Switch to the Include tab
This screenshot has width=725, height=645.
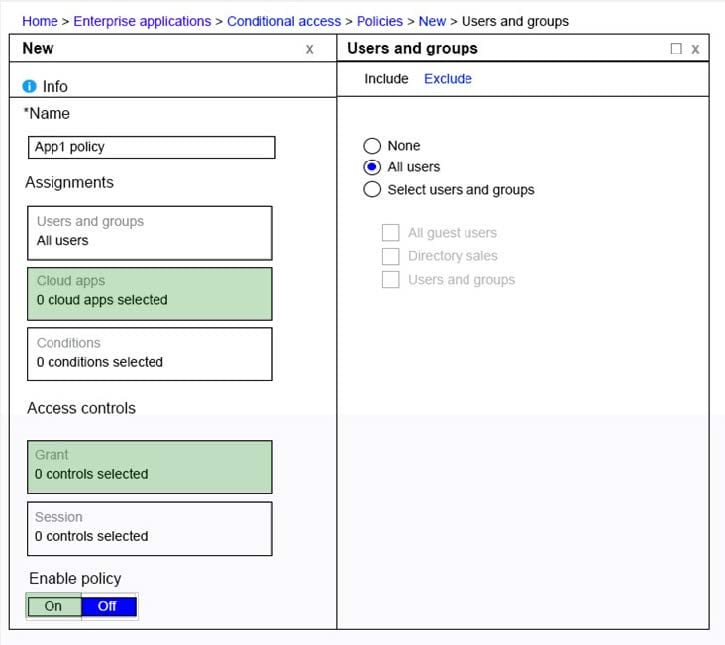[x=386, y=79]
